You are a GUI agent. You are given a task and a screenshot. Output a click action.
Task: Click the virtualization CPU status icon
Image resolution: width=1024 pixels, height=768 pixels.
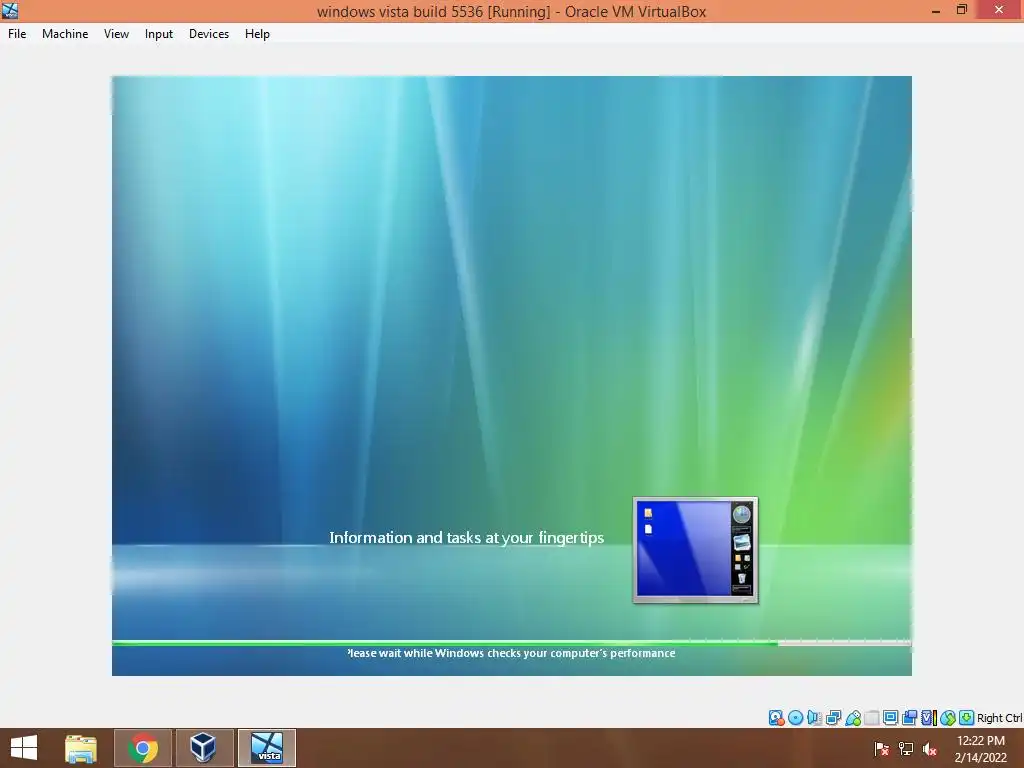coord(929,718)
